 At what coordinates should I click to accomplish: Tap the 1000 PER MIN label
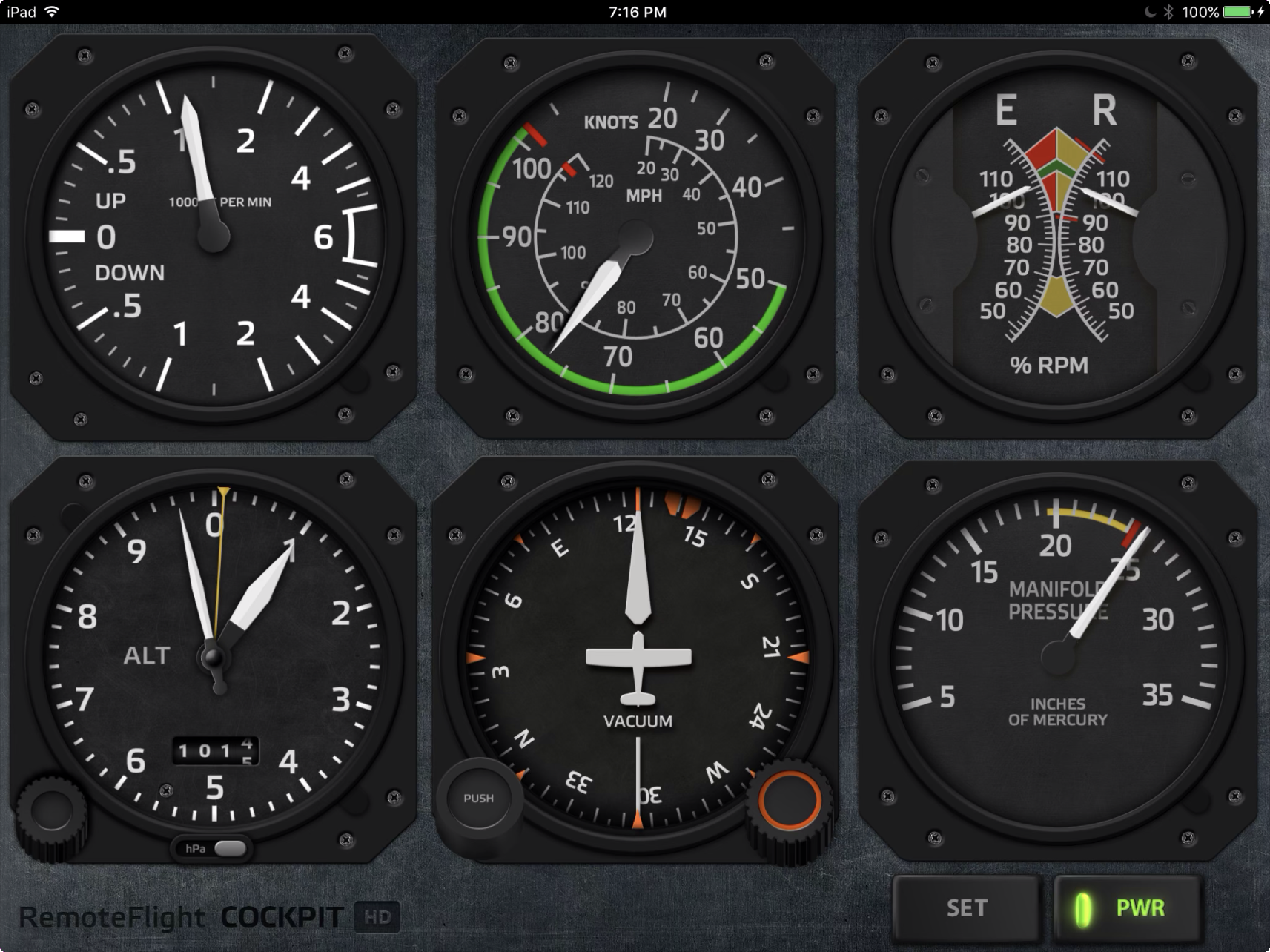(x=220, y=202)
